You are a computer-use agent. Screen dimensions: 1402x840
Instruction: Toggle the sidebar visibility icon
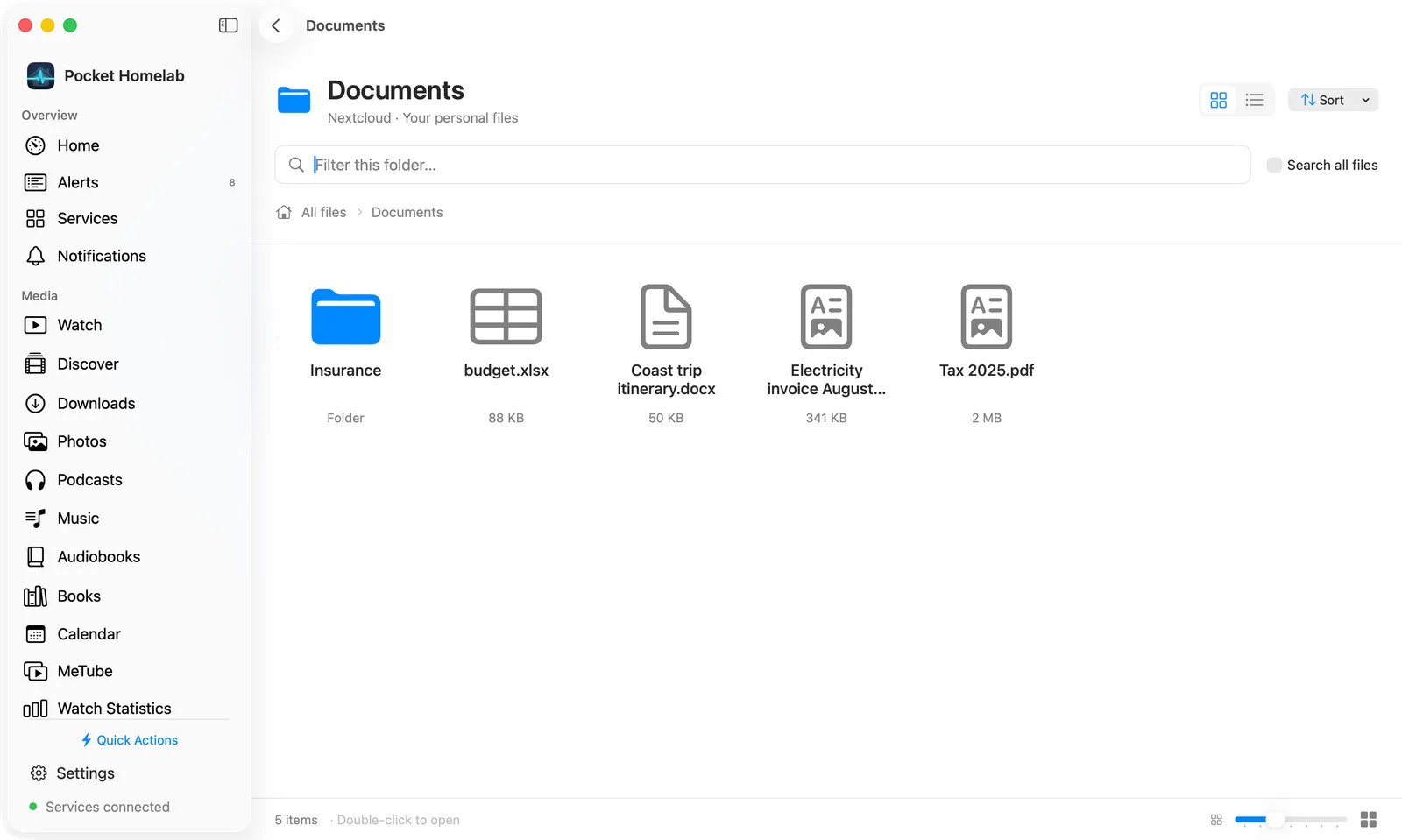coord(228,25)
